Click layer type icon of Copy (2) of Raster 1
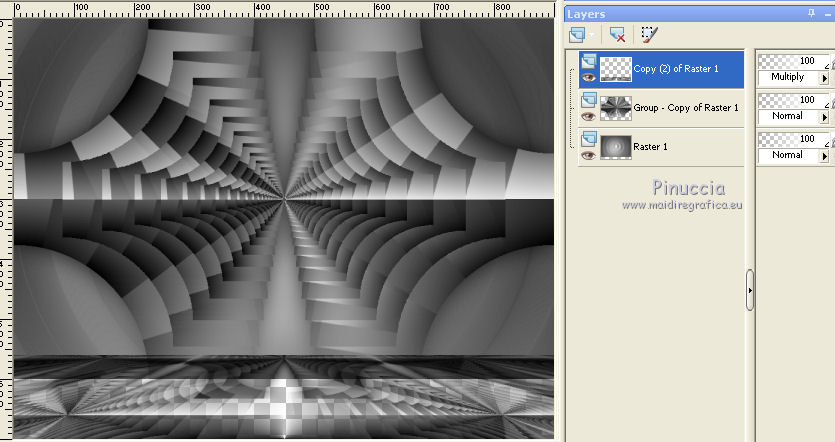This screenshot has width=835, height=442. (588, 61)
